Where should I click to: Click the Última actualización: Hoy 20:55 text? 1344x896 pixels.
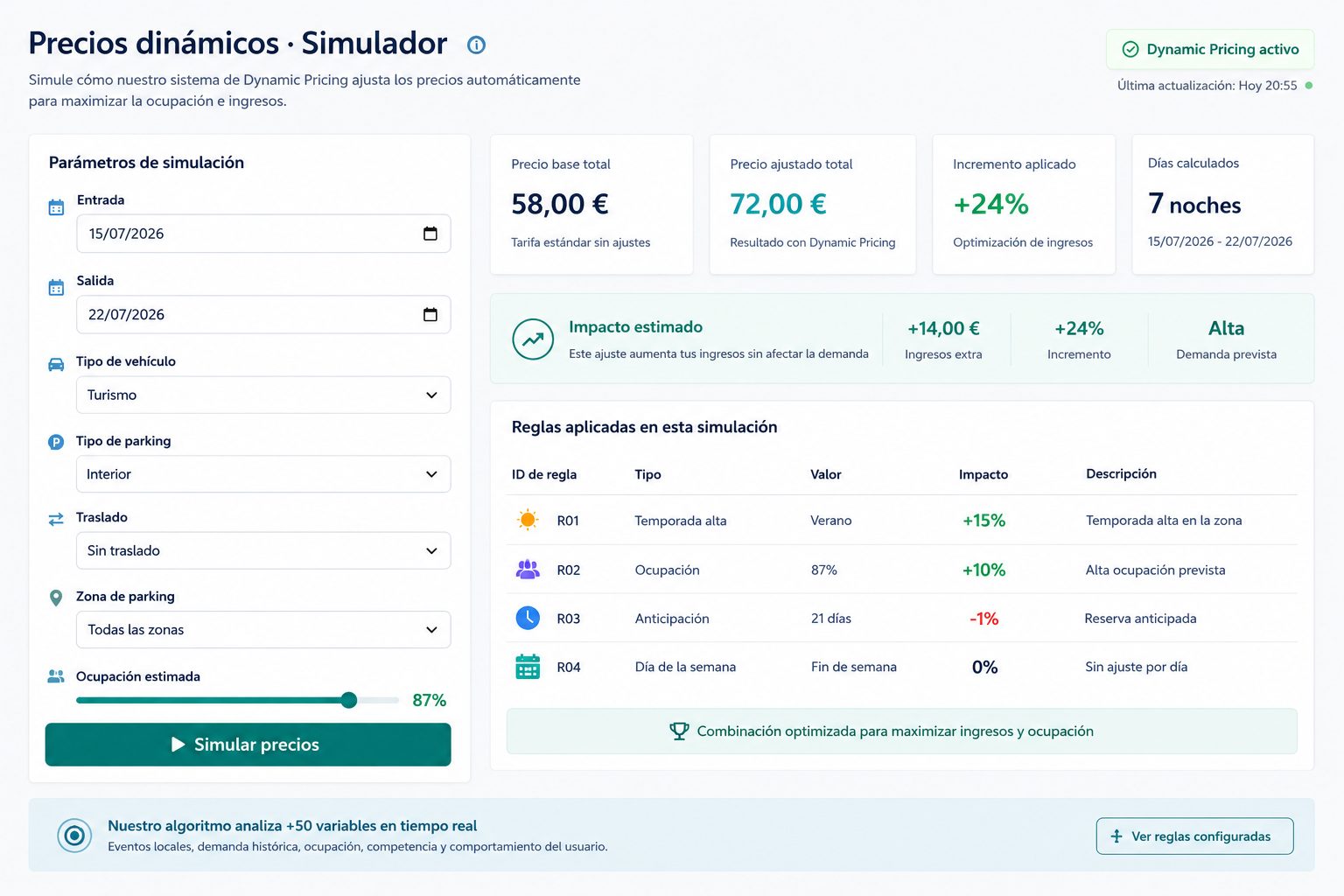pos(1207,86)
